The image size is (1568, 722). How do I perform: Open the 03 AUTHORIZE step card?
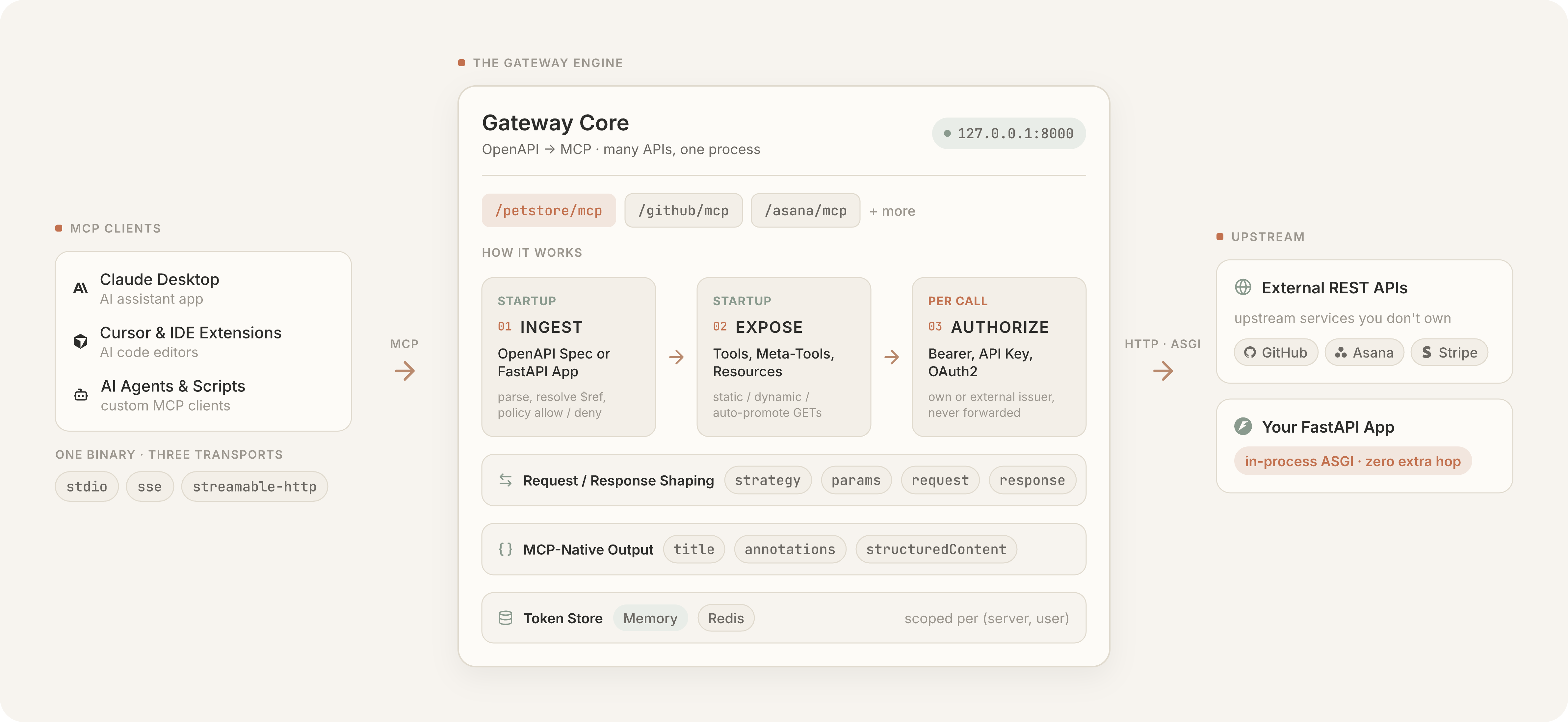point(999,357)
